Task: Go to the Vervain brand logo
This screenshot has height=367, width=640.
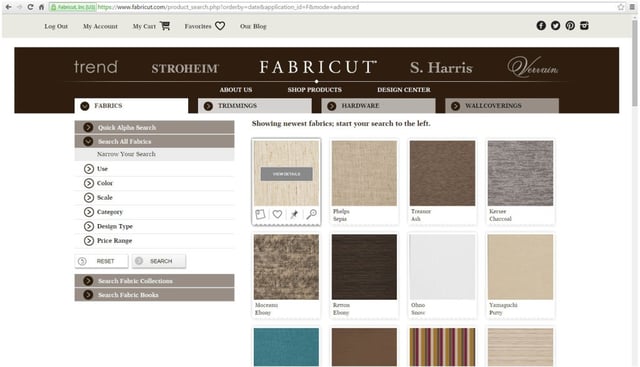Action: [533, 67]
